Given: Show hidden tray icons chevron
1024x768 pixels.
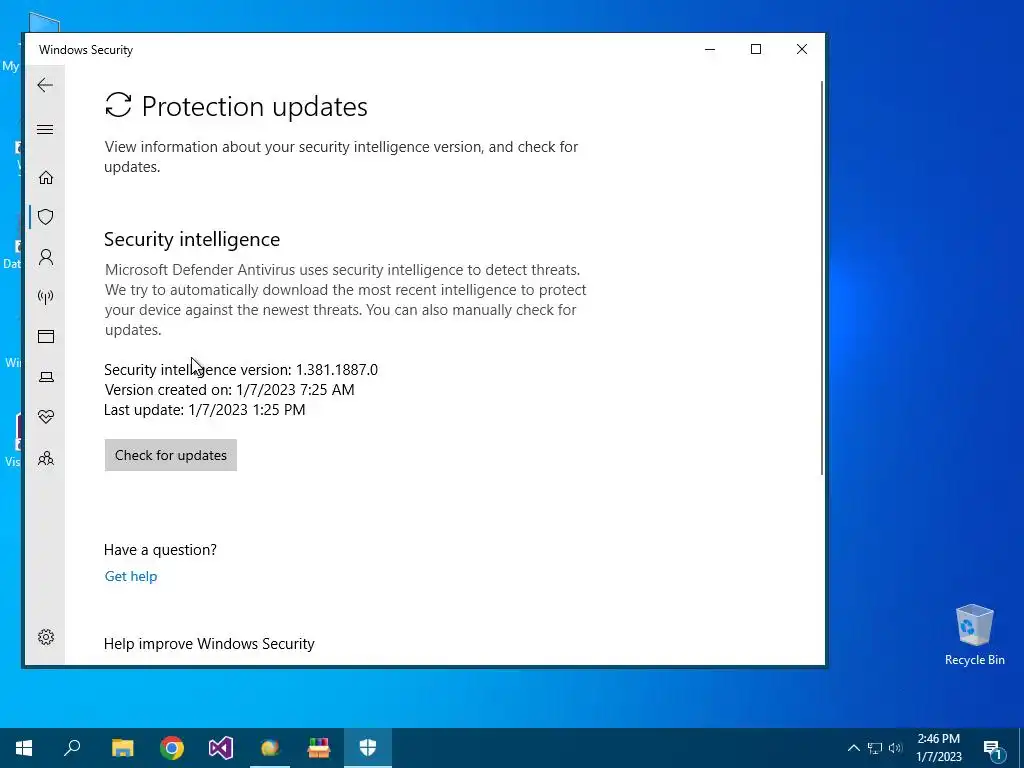Looking at the screenshot, I should point(854,748).
